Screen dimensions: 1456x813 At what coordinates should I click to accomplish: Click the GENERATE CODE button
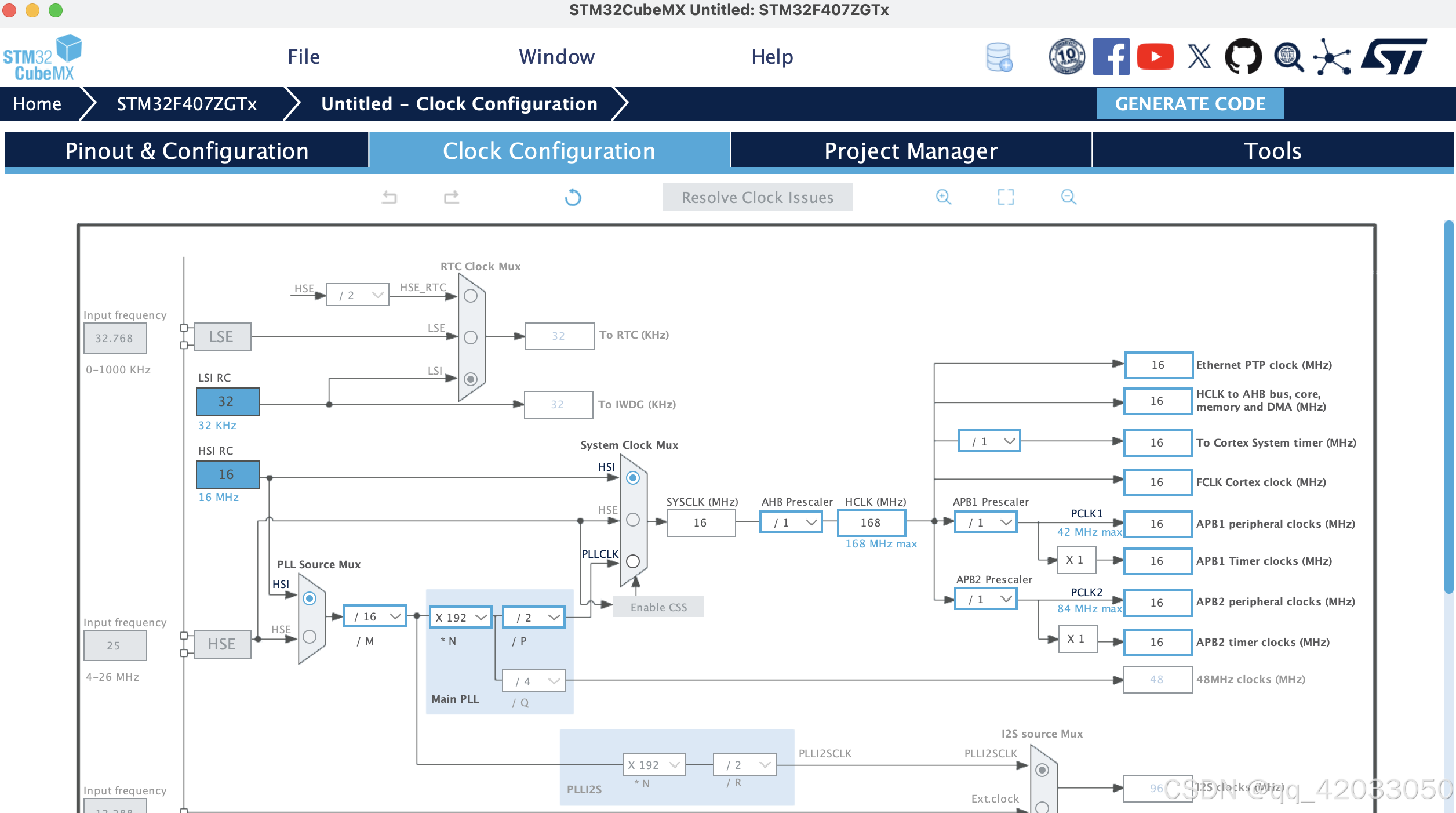1190,104
